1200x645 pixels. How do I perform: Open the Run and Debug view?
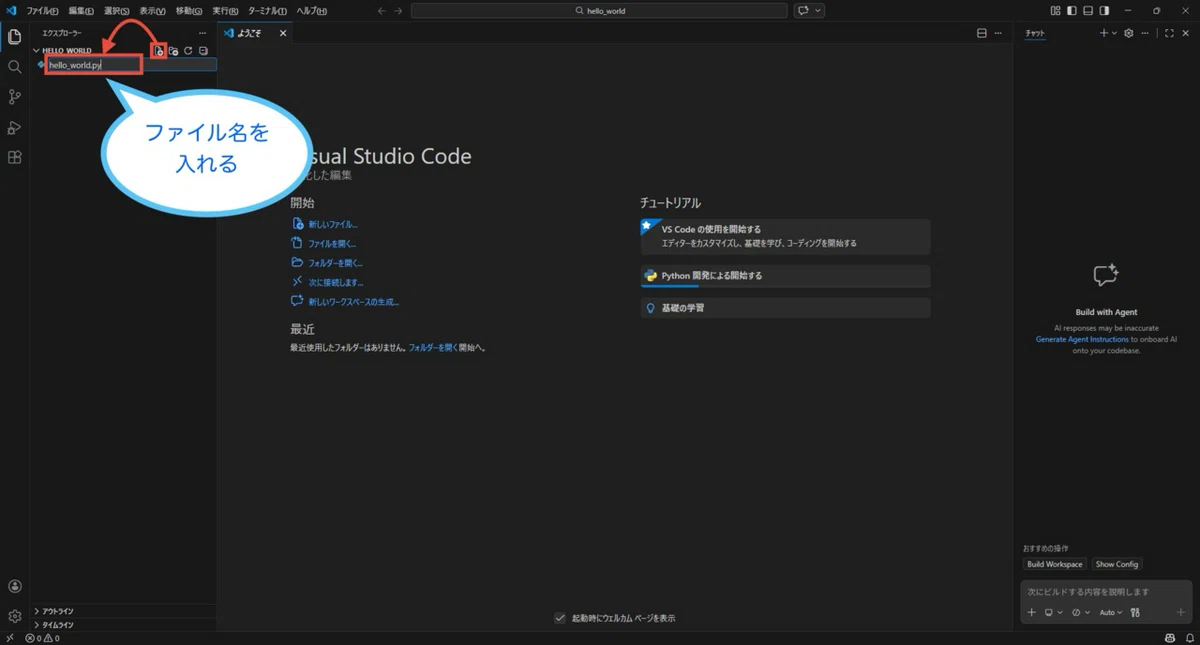point(14,127)
